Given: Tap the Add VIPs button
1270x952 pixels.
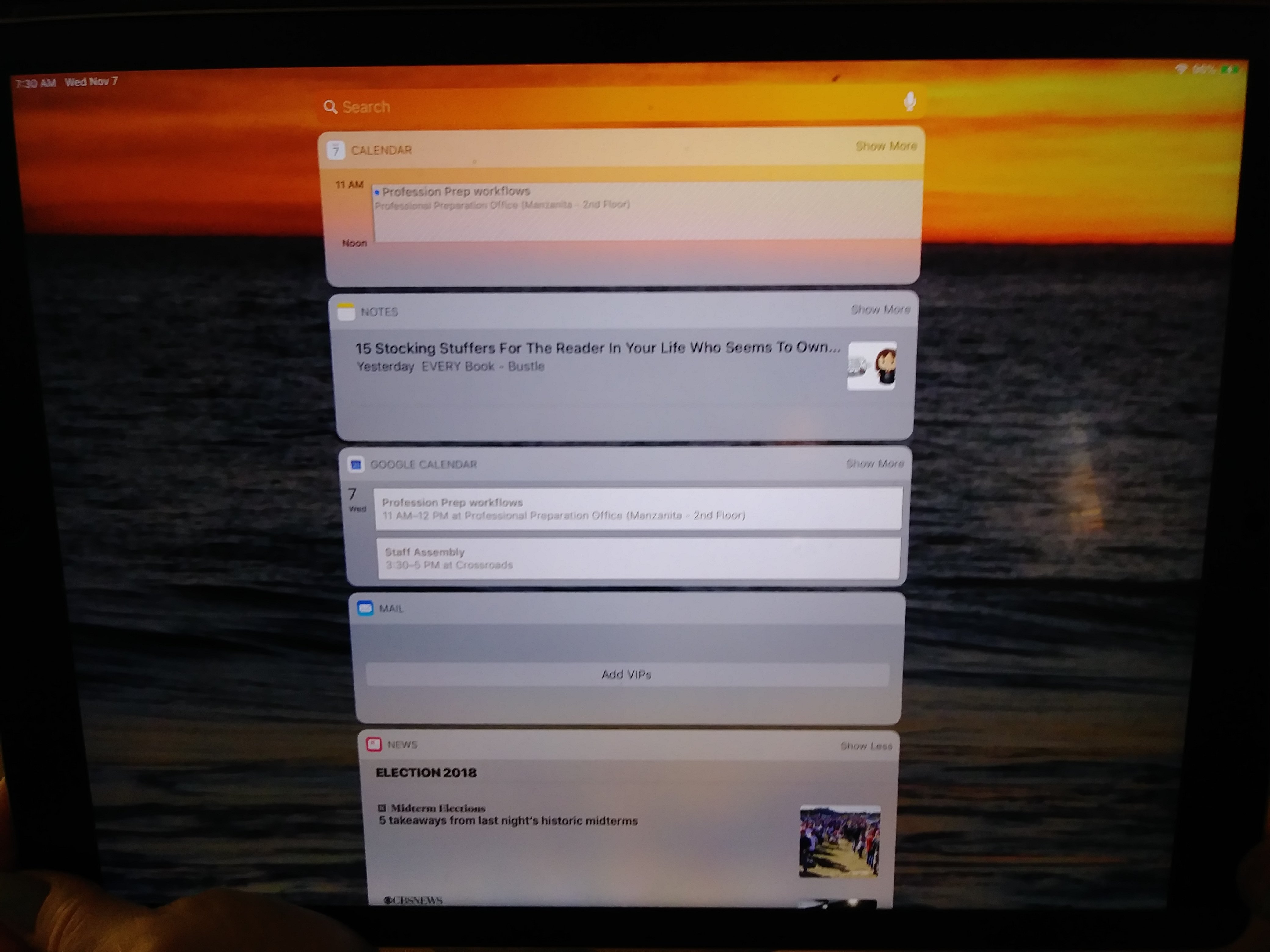Looking at the screenshot, I should tap(627, 674).
